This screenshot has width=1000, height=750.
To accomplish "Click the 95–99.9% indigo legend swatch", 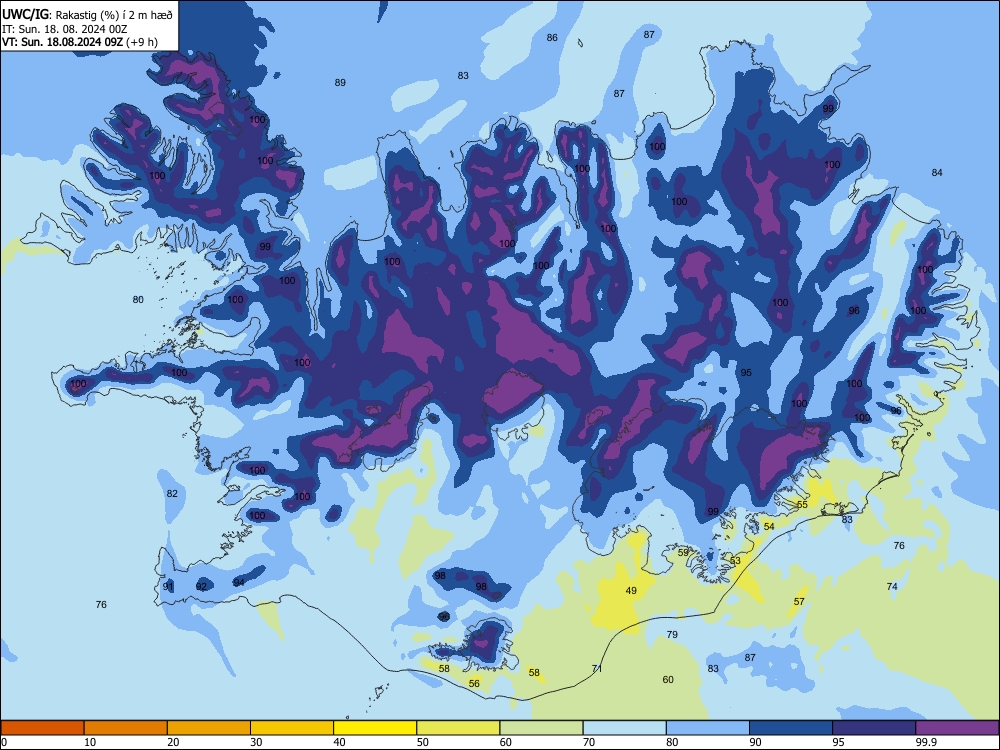I will [874, 728].
